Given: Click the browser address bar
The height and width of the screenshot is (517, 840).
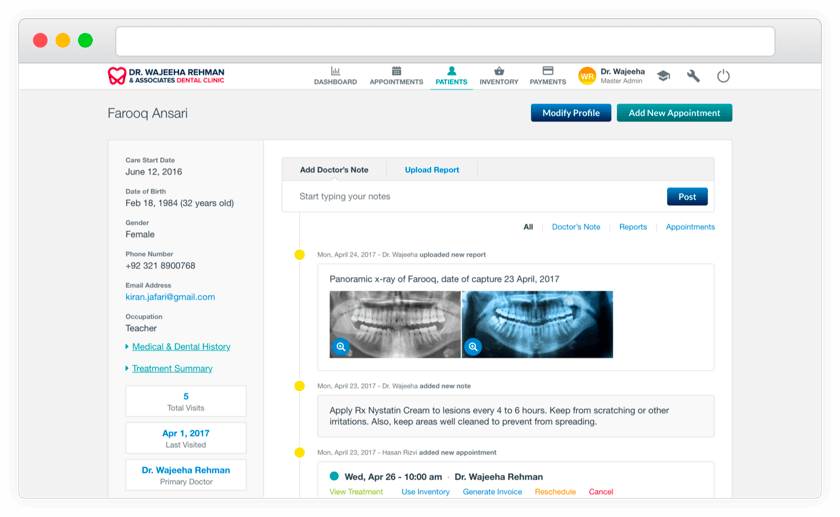Looking at the screenshot, I should (x=445, y=41).
